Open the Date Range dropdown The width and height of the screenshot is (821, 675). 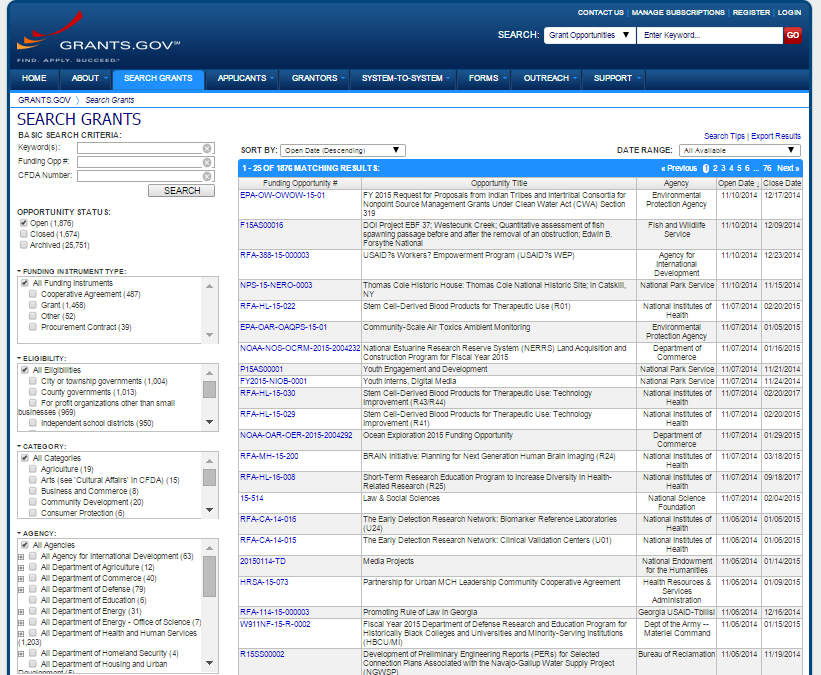point(740,150)
